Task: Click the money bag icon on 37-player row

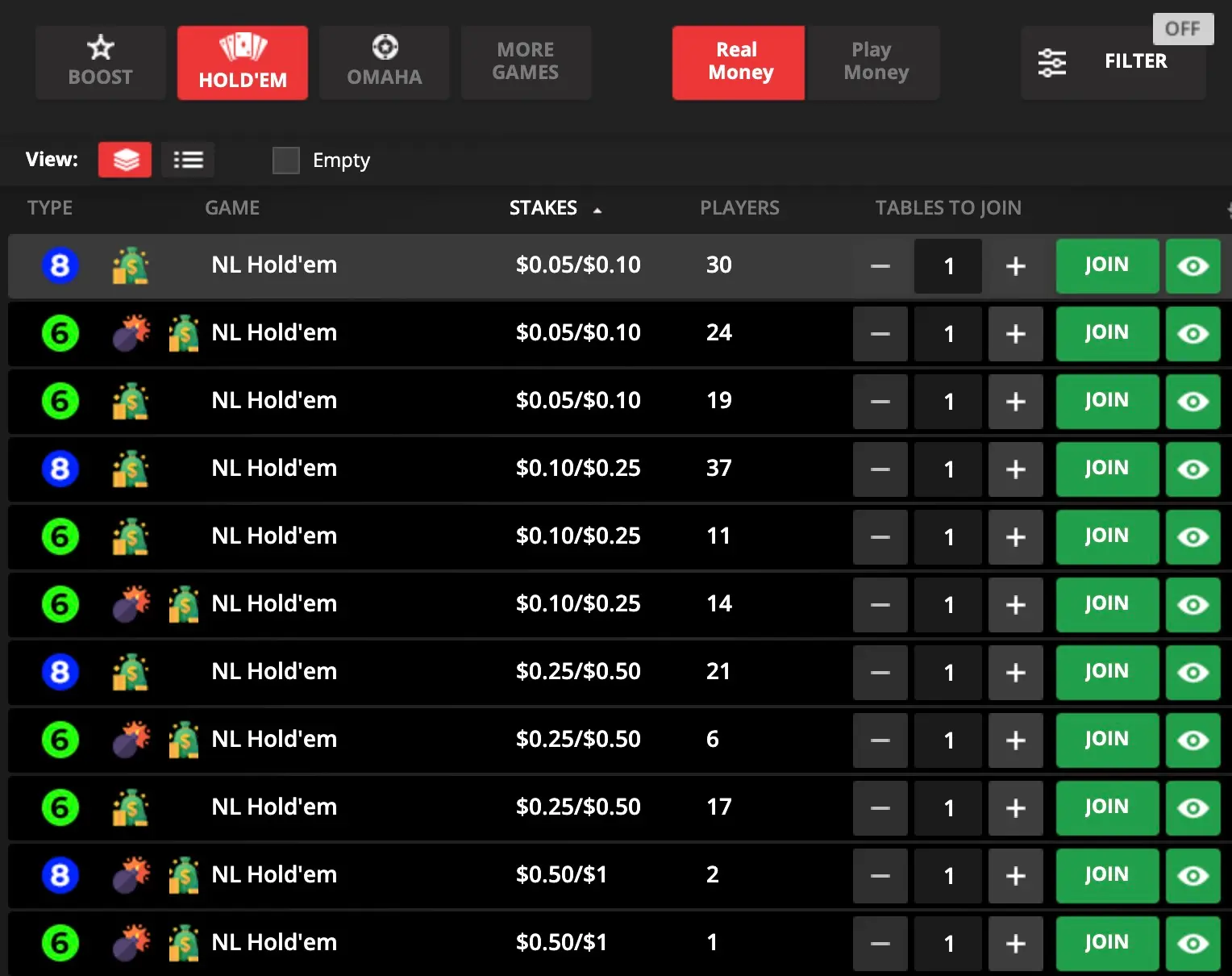Action: pos(131,469)
